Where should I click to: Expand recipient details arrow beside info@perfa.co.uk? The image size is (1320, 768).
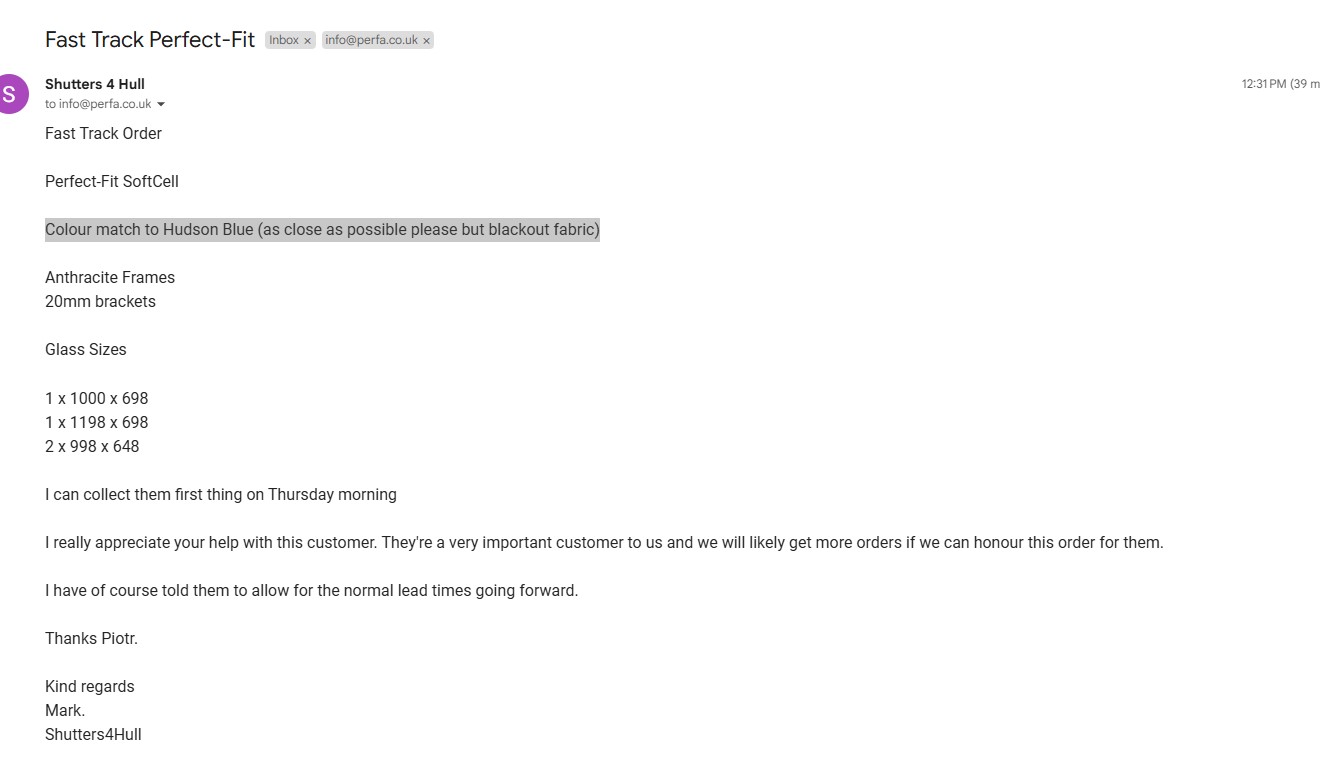click(x=161, y=105)
